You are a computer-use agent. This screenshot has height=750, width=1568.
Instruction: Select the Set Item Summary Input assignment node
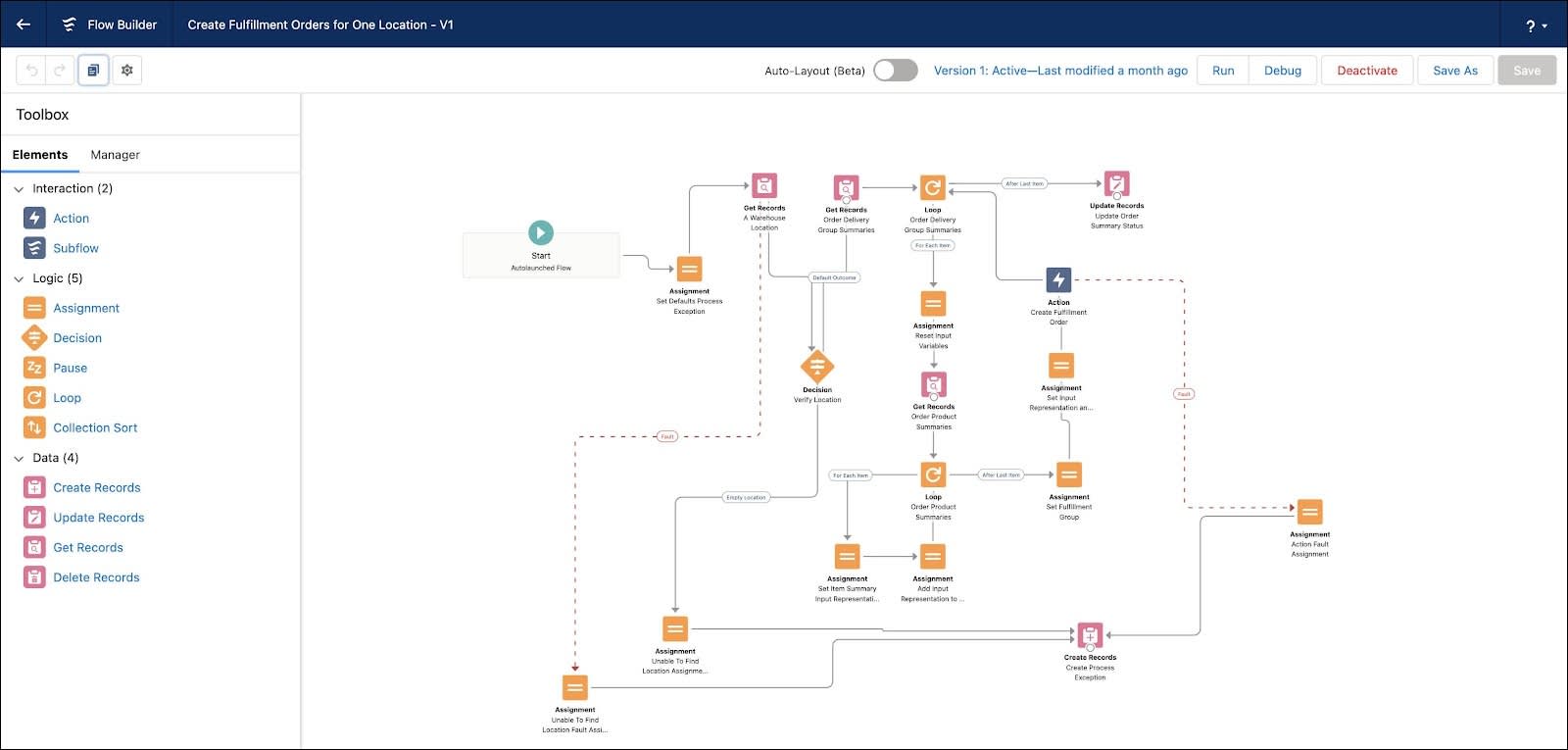[848, 556]
